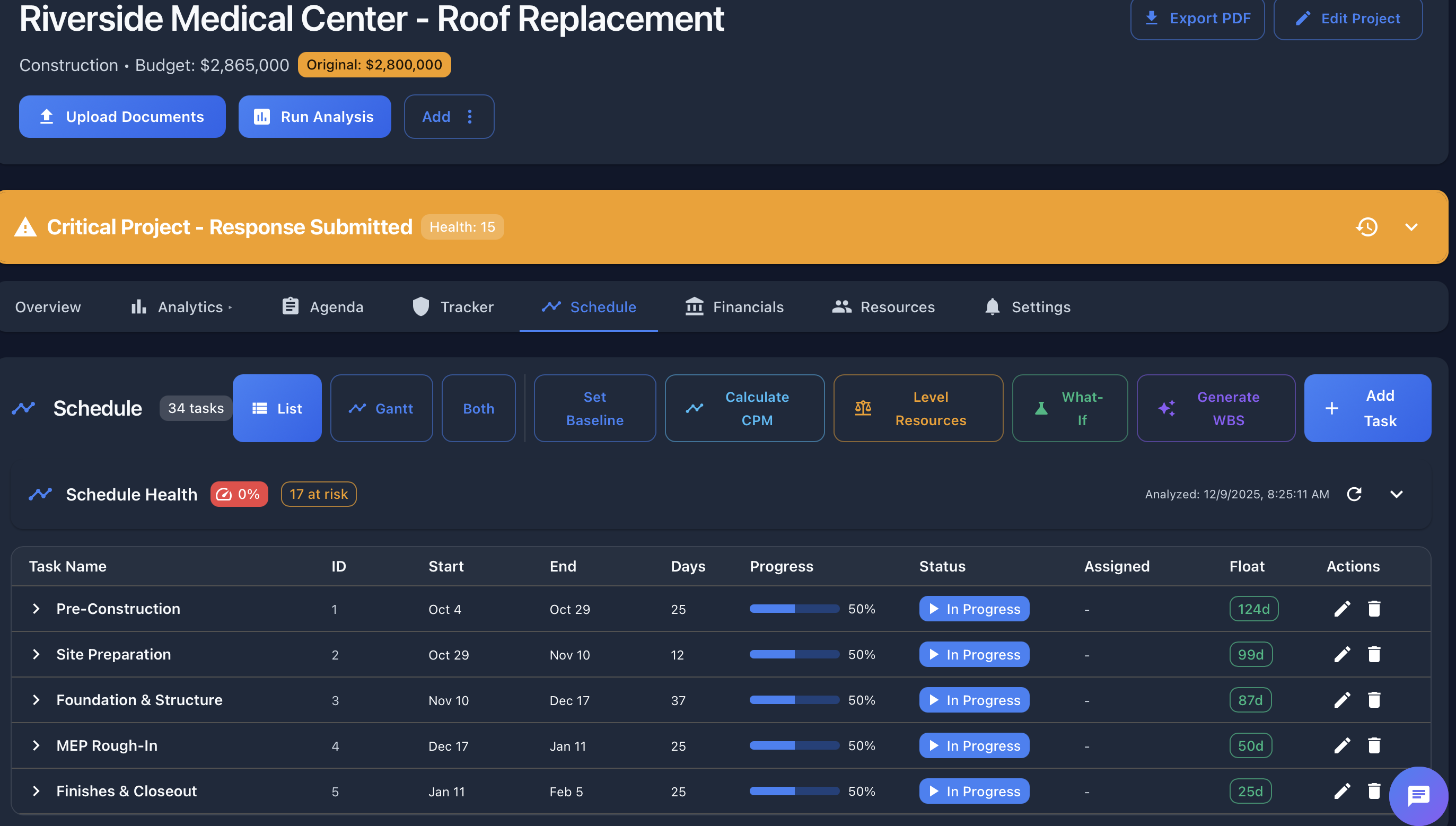Edit the Site Preparation task
The width and height of the screenshot is (1456, 826).
pyautogui.click(x=1342, y=654)
